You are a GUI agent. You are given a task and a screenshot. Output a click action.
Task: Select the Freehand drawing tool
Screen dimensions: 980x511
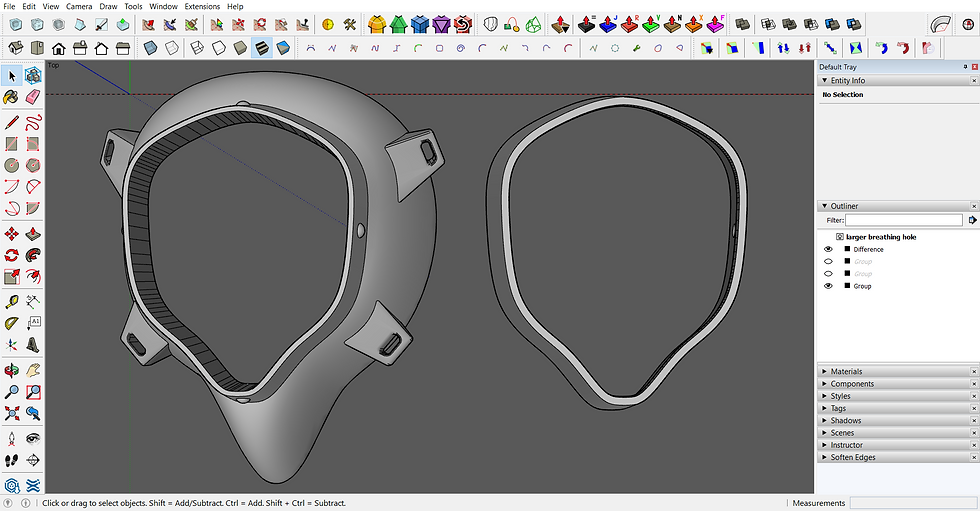coord(33,122)
